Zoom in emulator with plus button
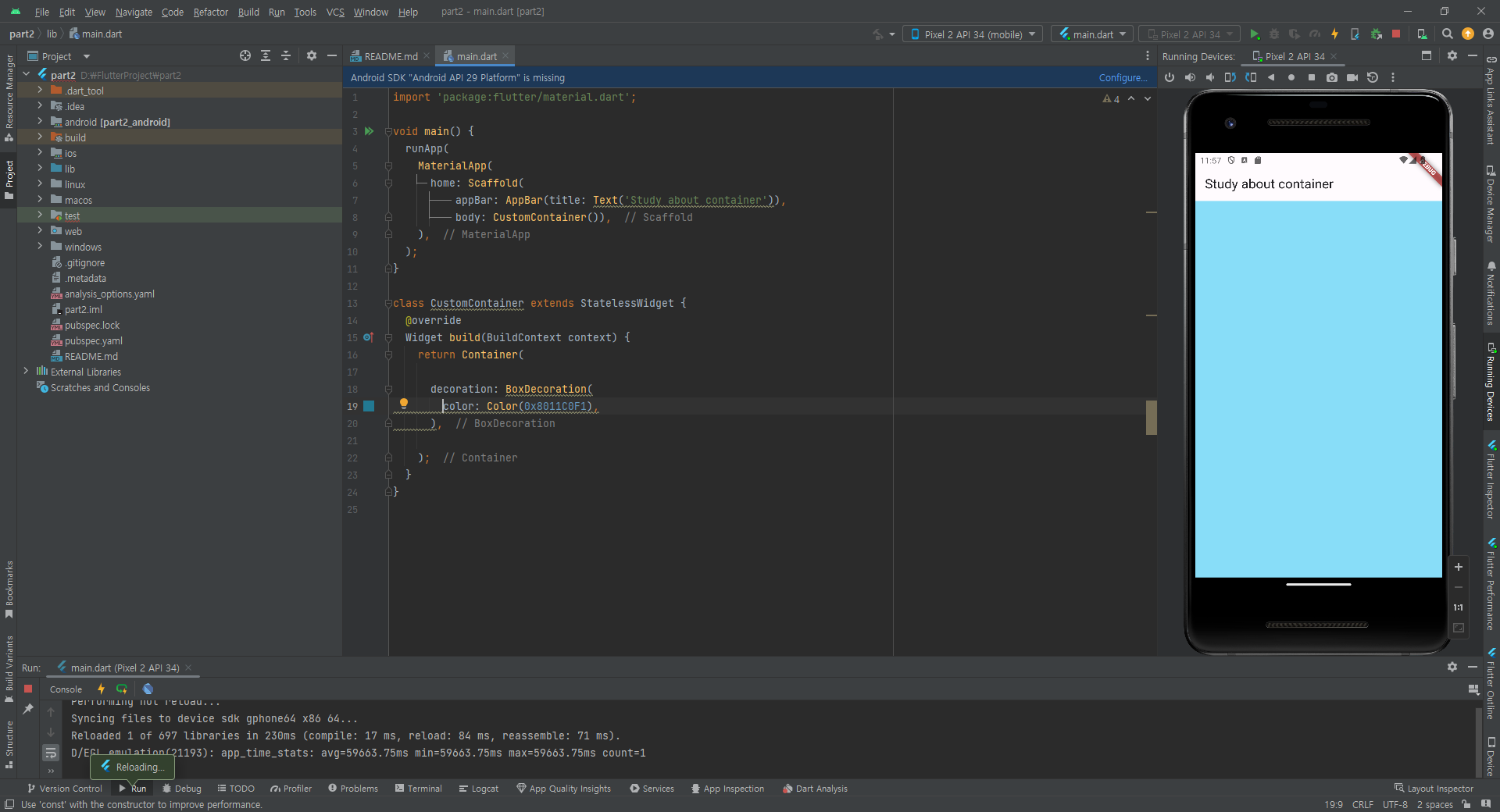The image size is (1500, 812). [x=1458, y=567]
